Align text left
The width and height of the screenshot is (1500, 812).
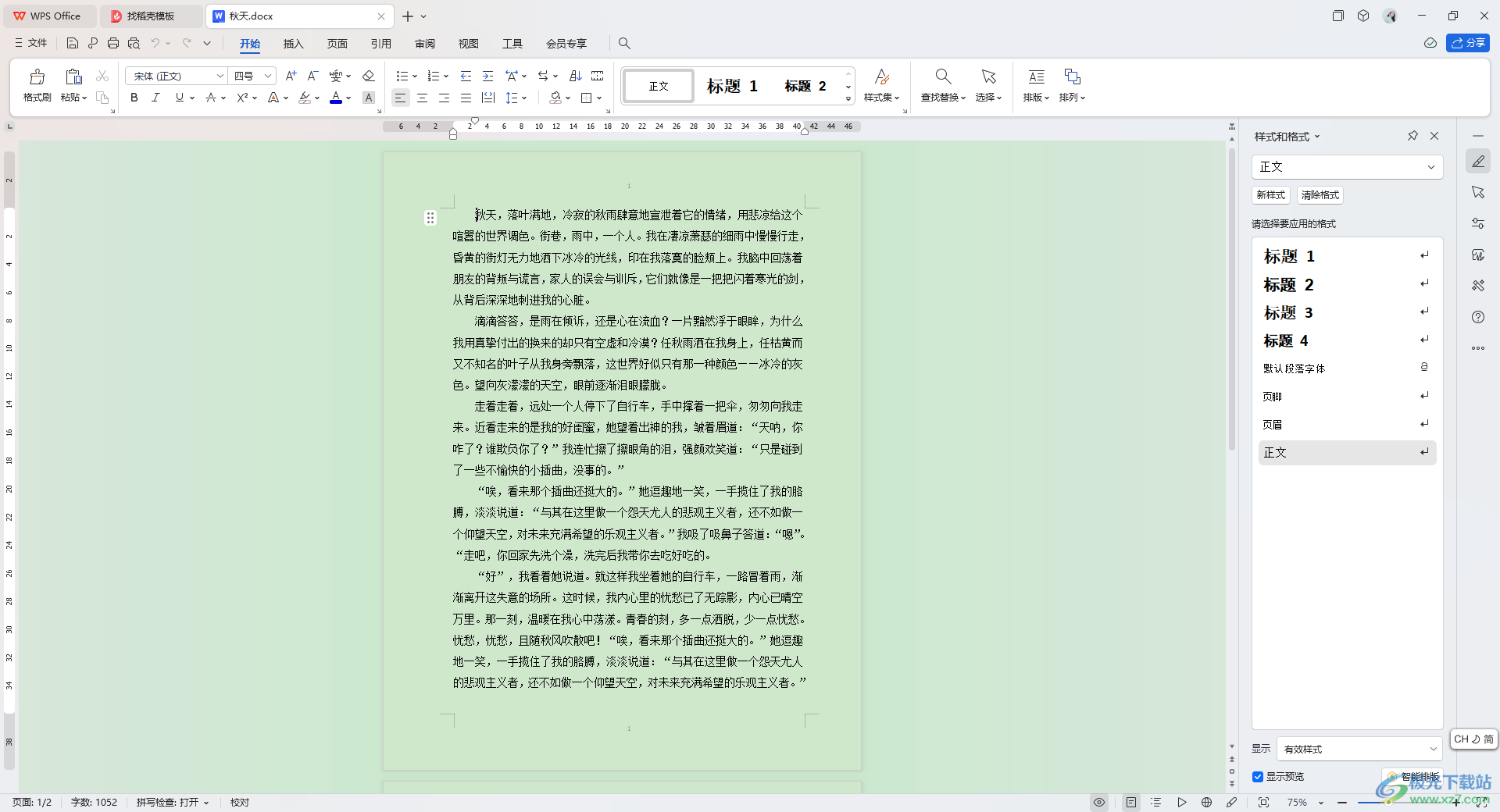click(x=400, y=98)
